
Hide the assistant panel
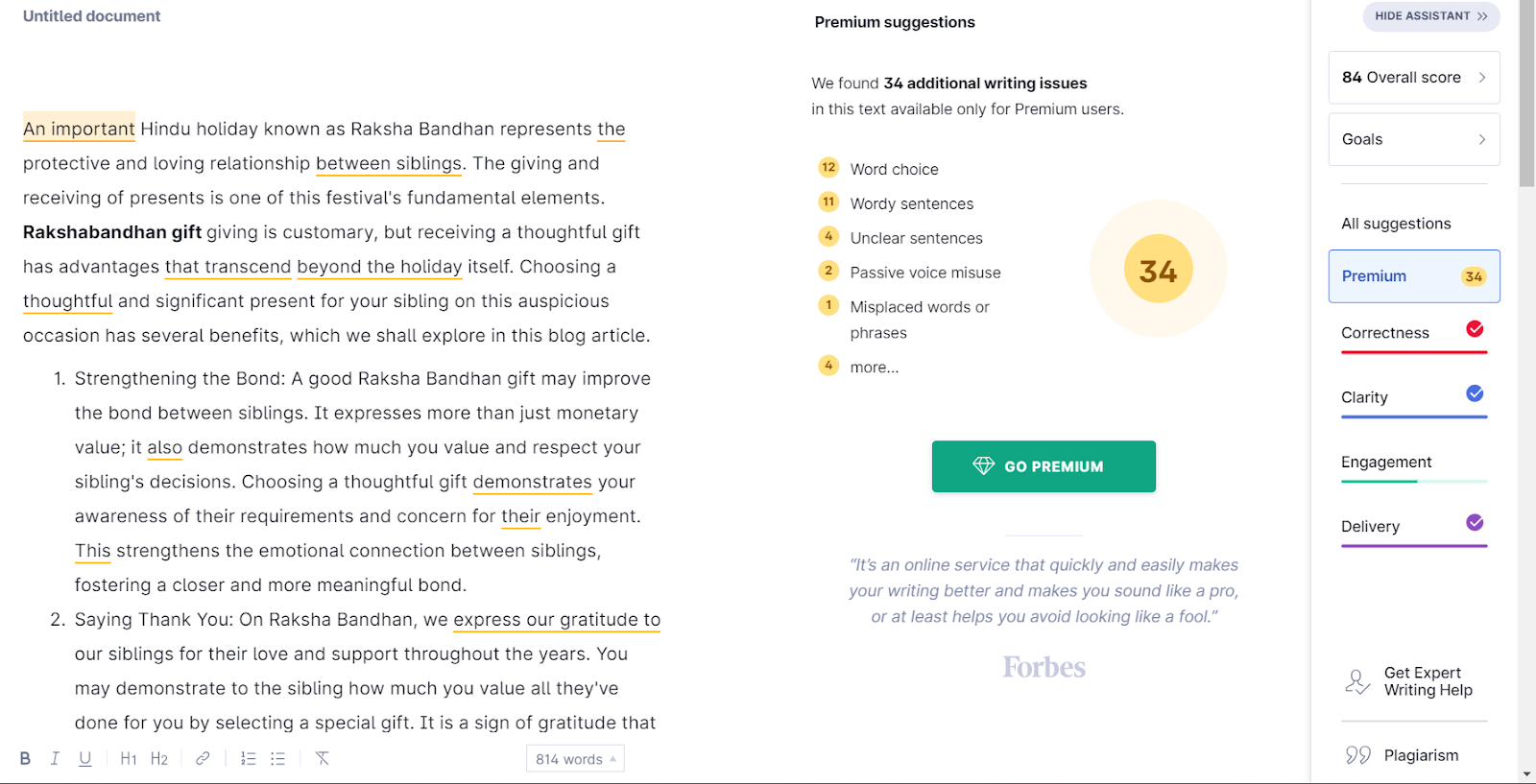1430,16
